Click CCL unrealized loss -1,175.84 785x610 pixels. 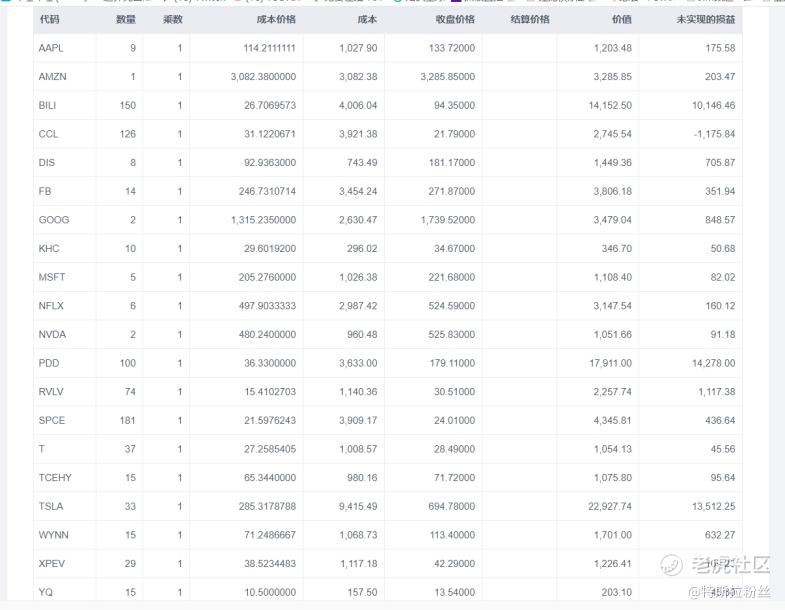(x=714, y=134)
